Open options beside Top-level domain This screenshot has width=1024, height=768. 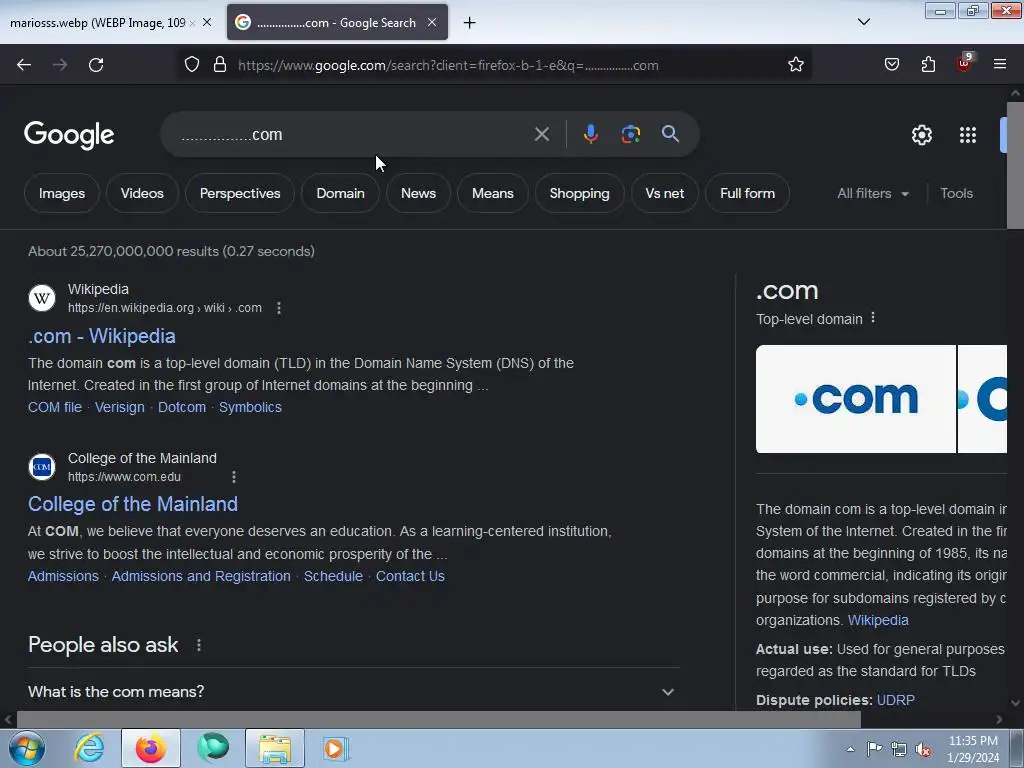(x=873, y=318)
